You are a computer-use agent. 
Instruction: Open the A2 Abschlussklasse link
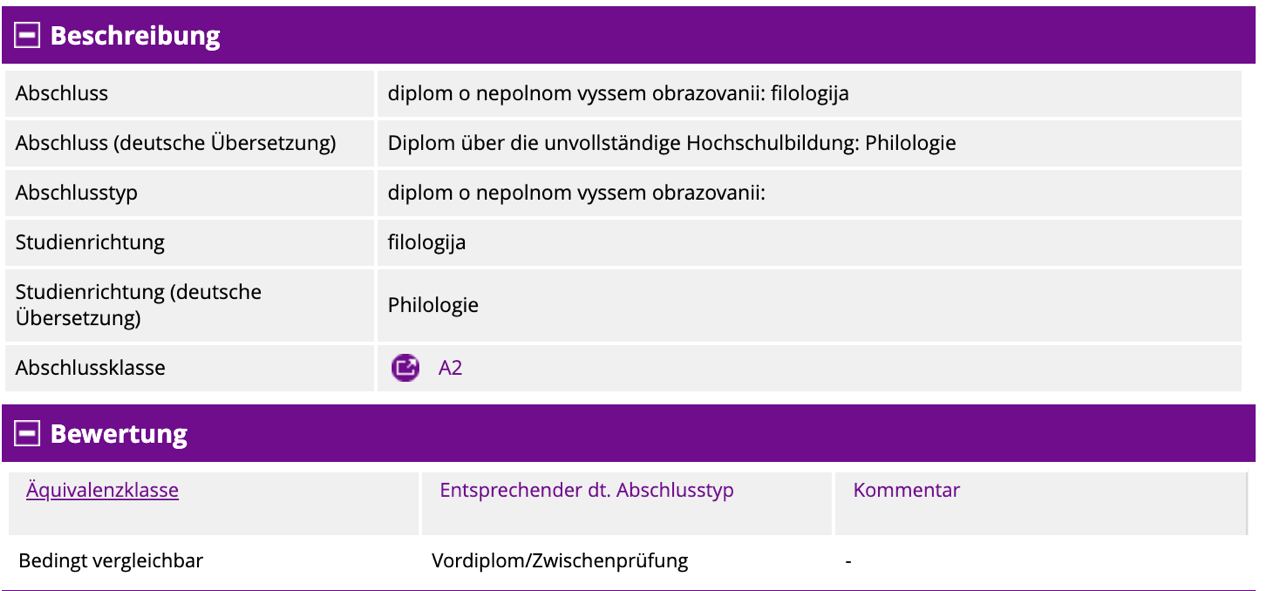450,368
